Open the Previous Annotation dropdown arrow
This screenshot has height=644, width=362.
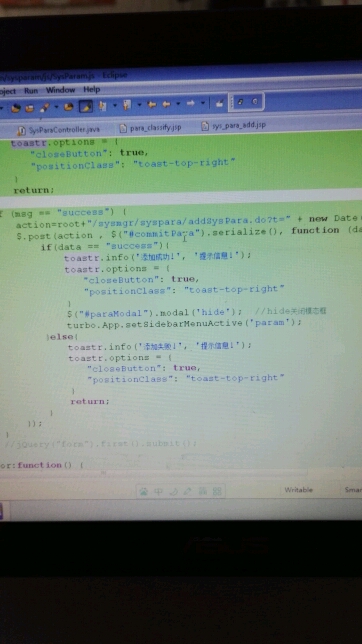(x=139, y=105)
